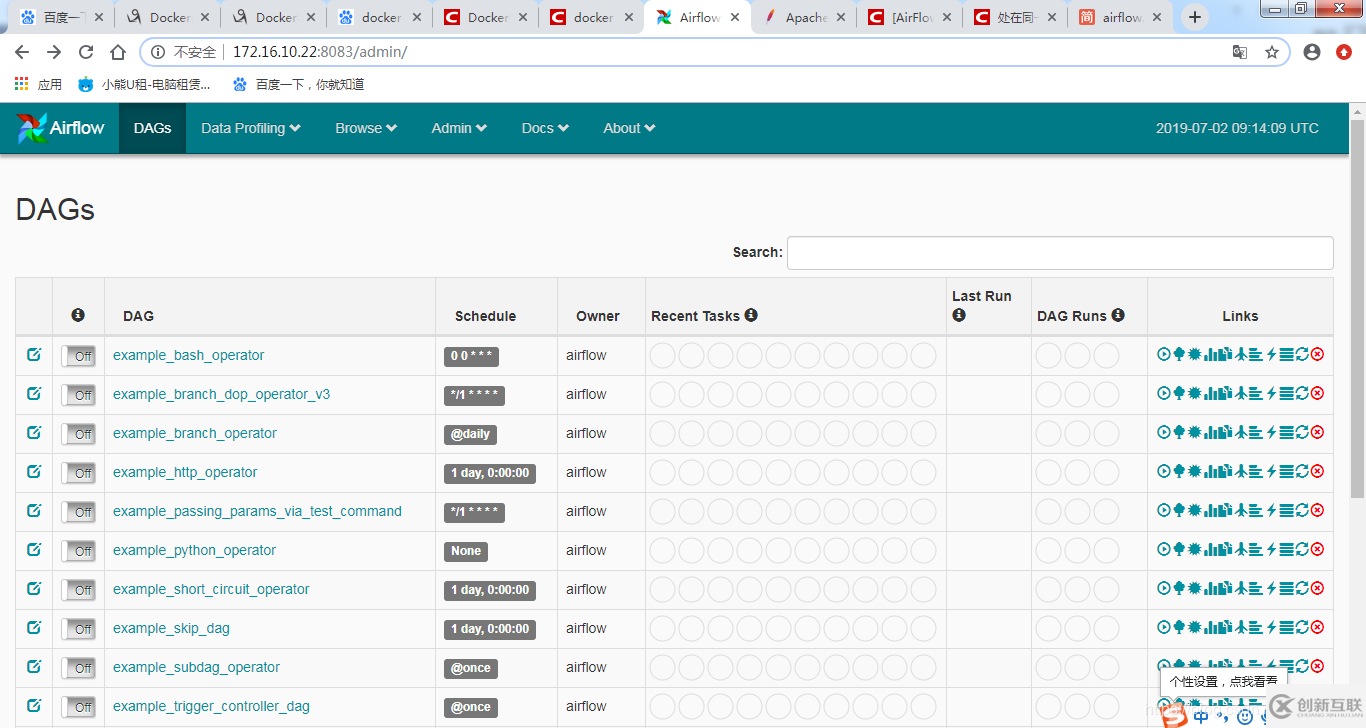Focus the DAG Search field
Screen dimensions: 1366x728
1060,253
